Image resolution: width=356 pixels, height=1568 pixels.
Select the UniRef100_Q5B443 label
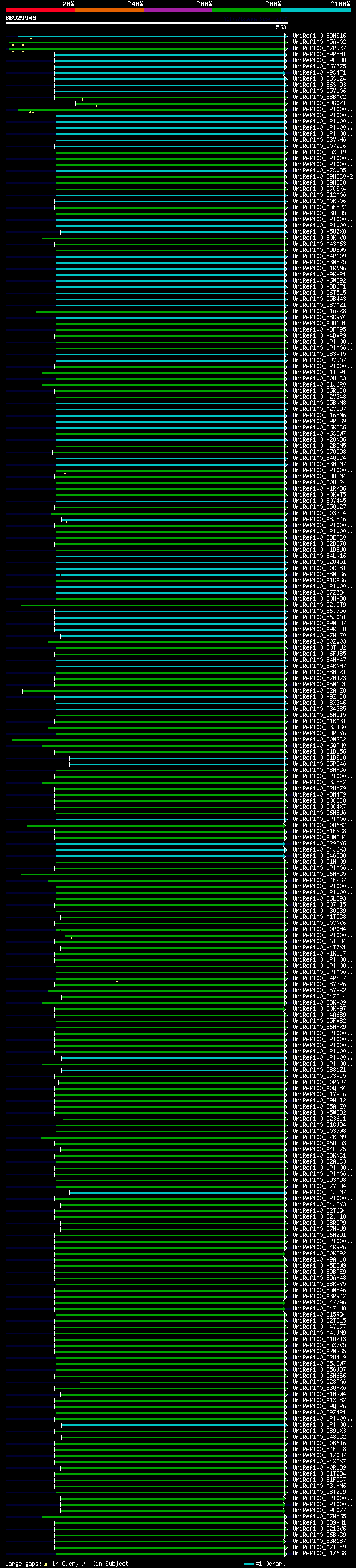point(319,299)
